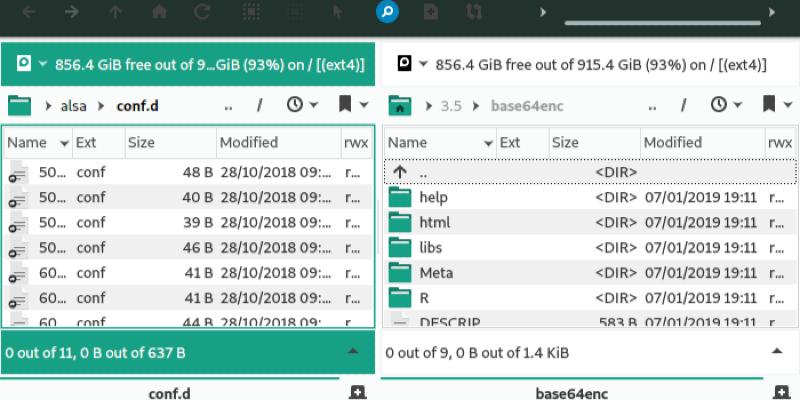Click the back arrow in top toolbar
Image resolution: width=800 pixels, height=400 pixels.
tap(28, 13)
